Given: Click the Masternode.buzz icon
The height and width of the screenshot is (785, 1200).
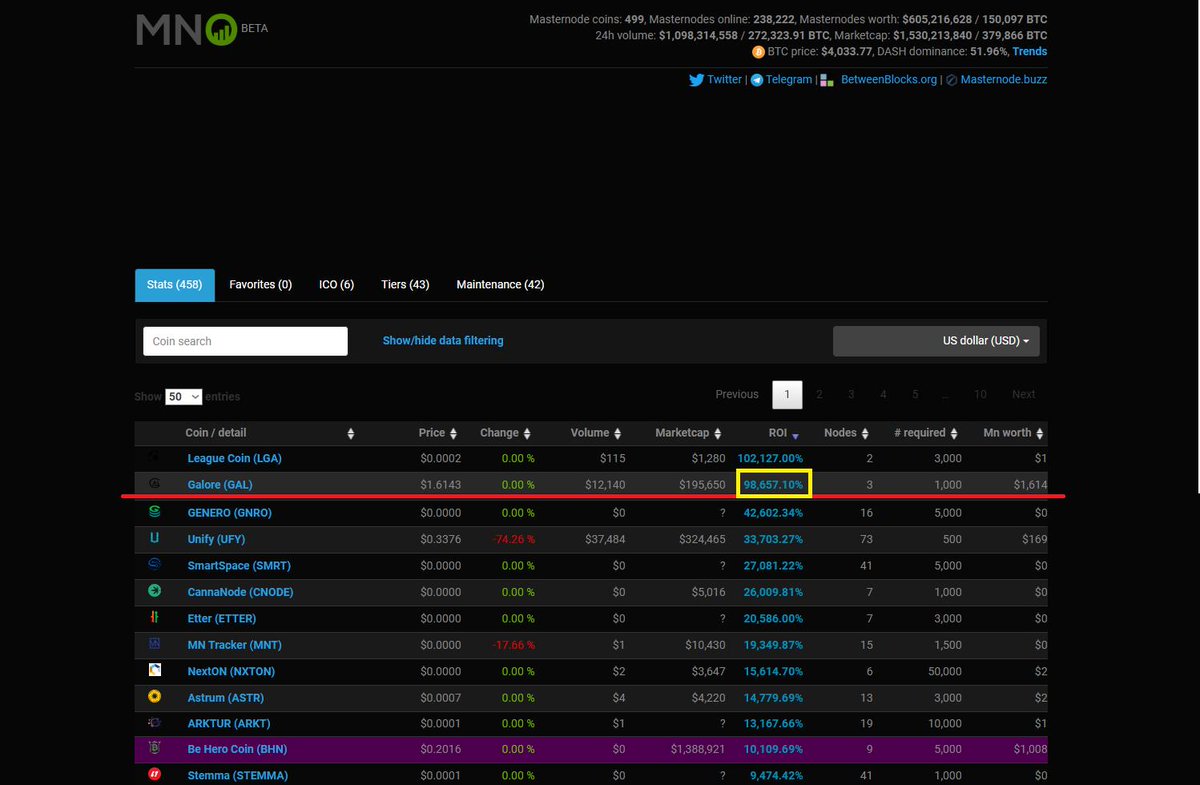Looking at the screenshot, I should pos(951,80).
